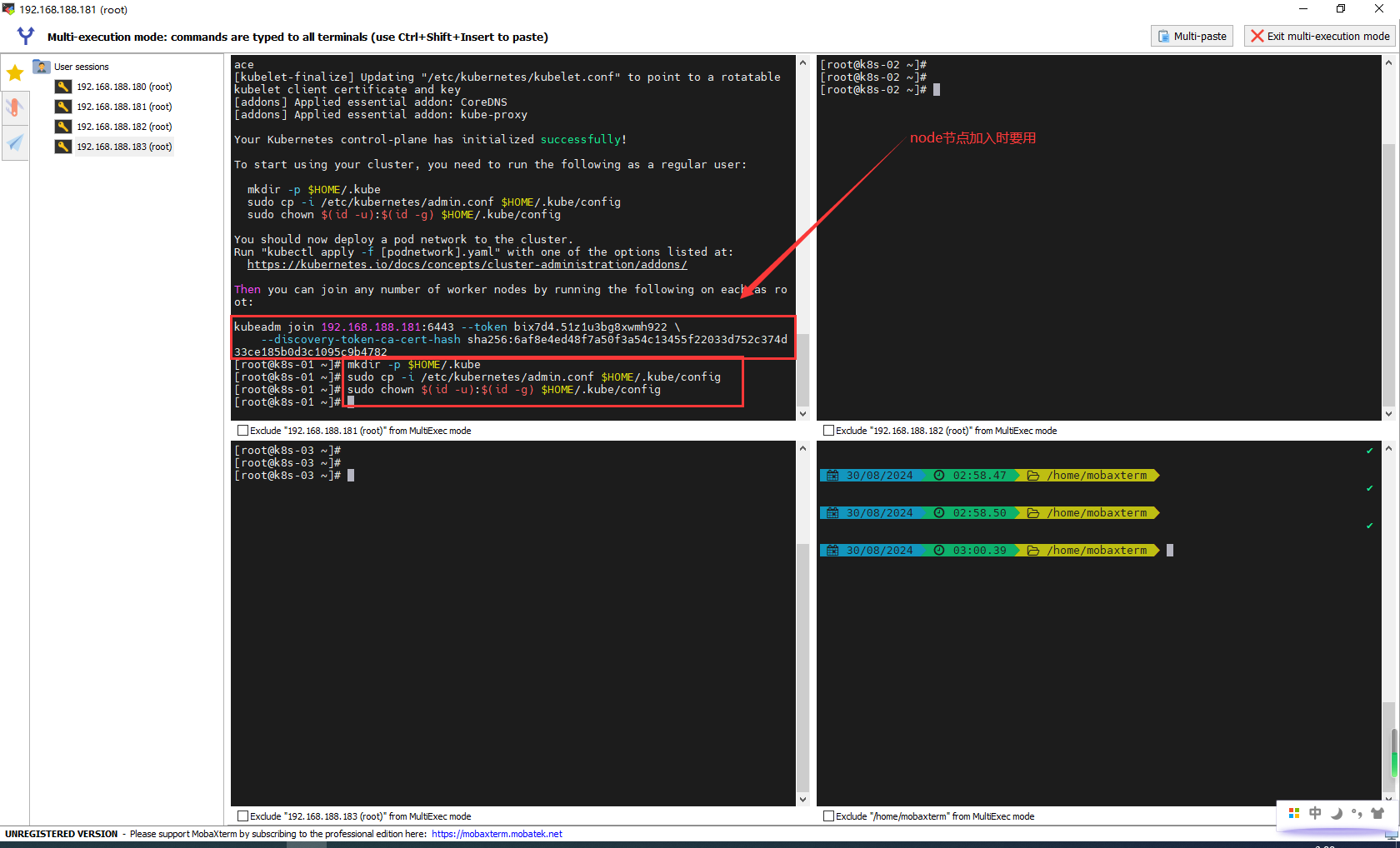1400x848 pixels.
Task: Open the mobaxterm.mobatek.net link
Action: tap(497, 834)
